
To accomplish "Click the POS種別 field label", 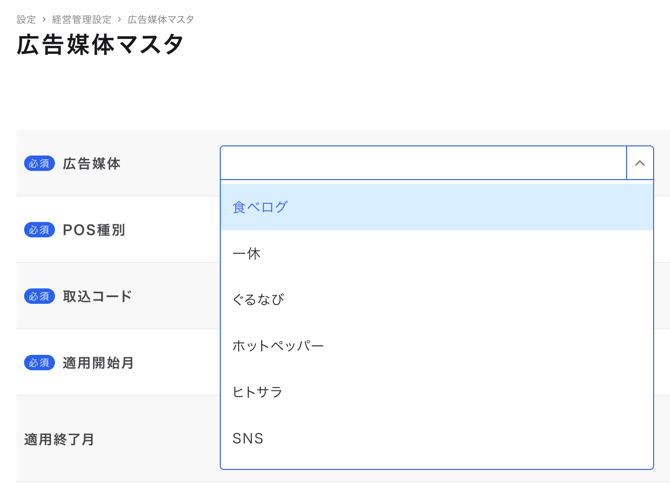I will coord(94,230).
